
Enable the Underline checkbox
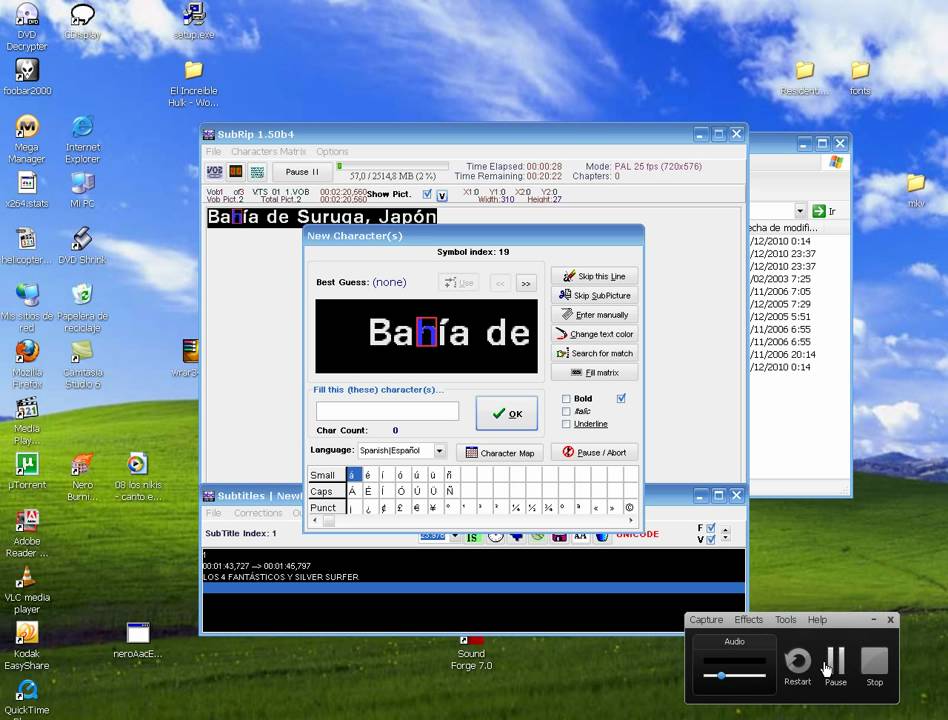click(x=566, y=424)
